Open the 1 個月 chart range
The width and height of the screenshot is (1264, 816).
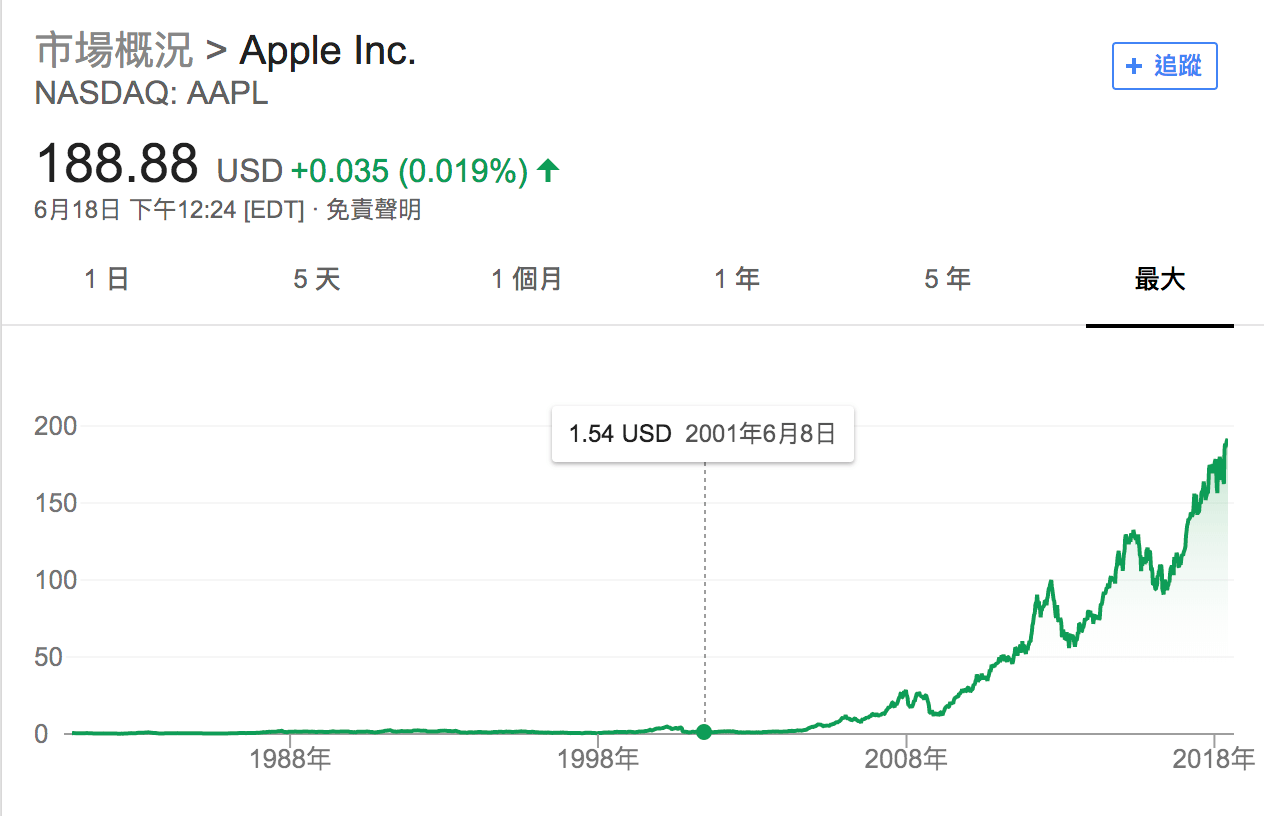[527, 279]
